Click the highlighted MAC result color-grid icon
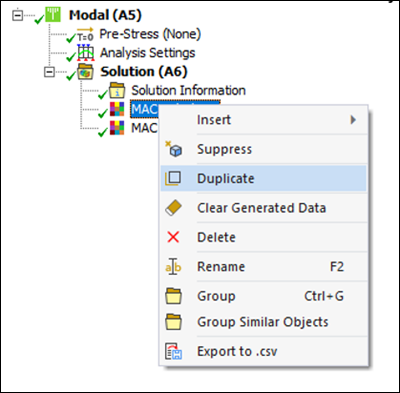Screen dimensions: 400x393 click(x=117, y=109)
